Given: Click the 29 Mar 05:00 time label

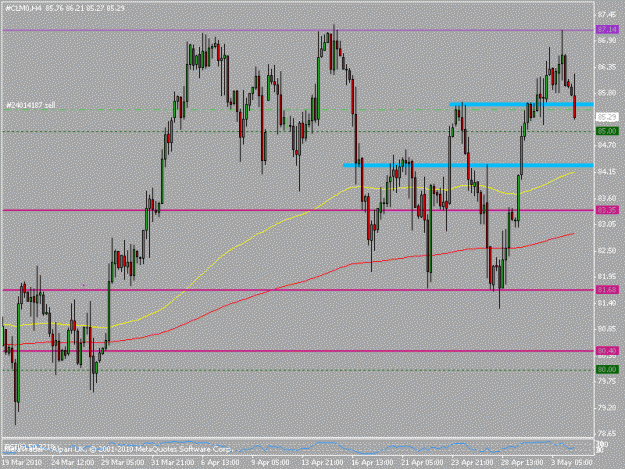Looking at the screenshot, I should pos(122,463).
